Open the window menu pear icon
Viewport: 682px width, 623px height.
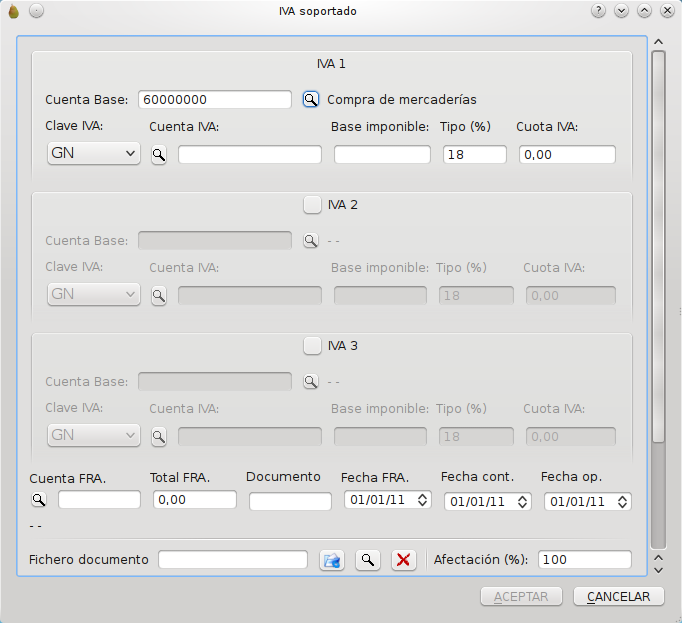point(14,11)
